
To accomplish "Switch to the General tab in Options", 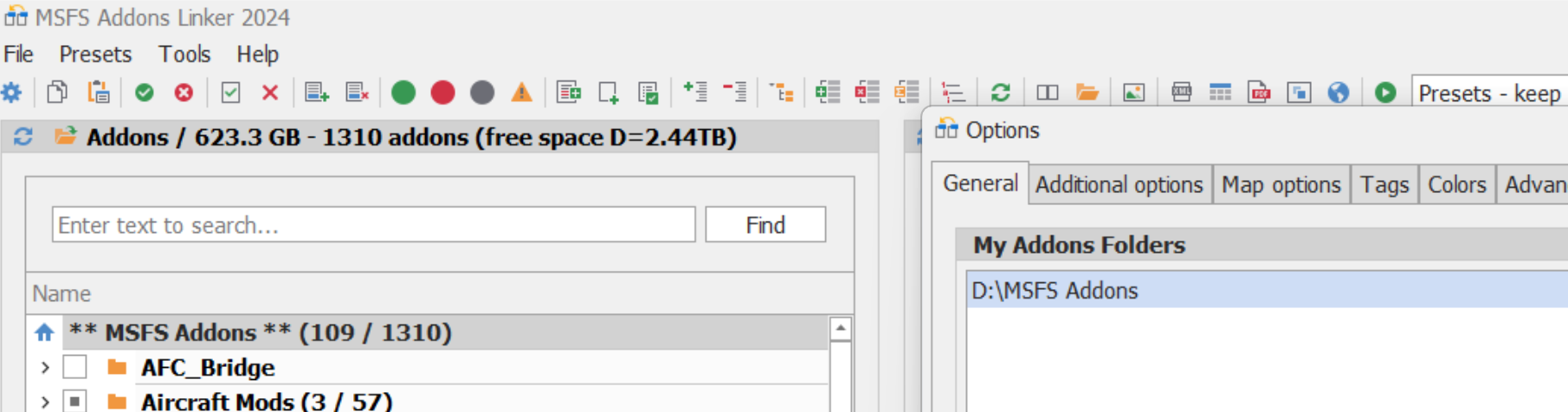I will pos(980,183).
